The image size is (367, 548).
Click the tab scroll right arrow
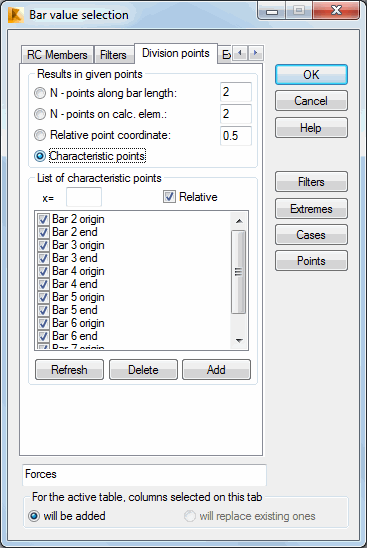[x=256, y=53]
